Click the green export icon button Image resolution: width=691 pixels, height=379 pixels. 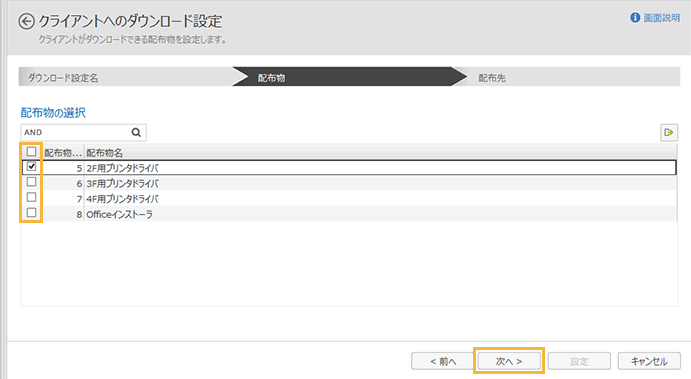coord(669,132)
